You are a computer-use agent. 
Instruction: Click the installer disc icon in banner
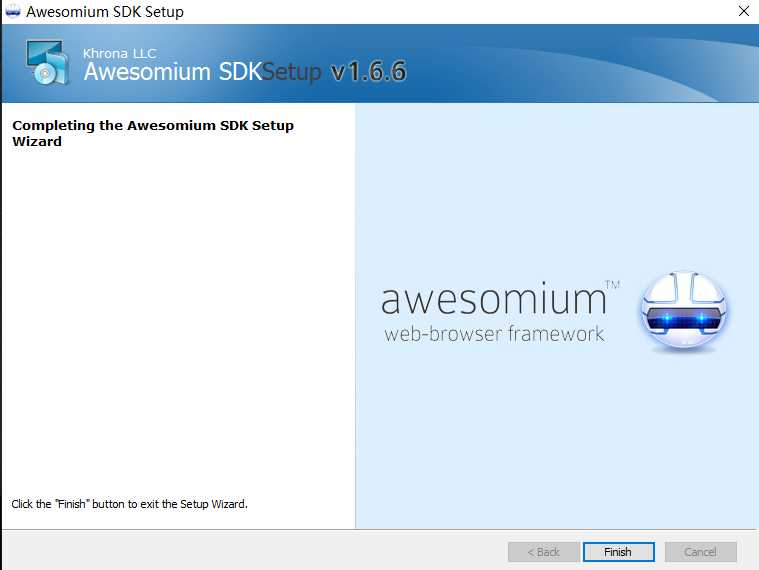point(47,62)
